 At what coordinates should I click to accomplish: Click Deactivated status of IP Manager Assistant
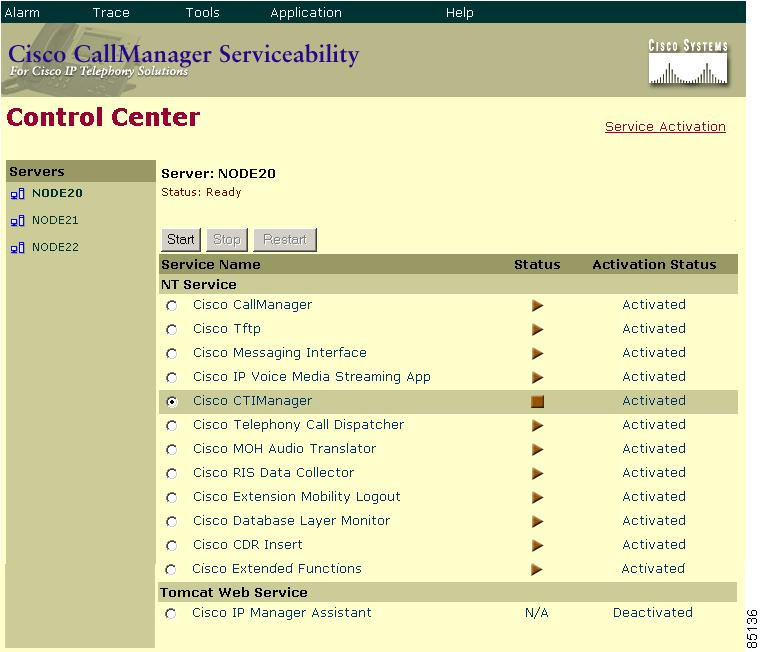pos(653,613)
